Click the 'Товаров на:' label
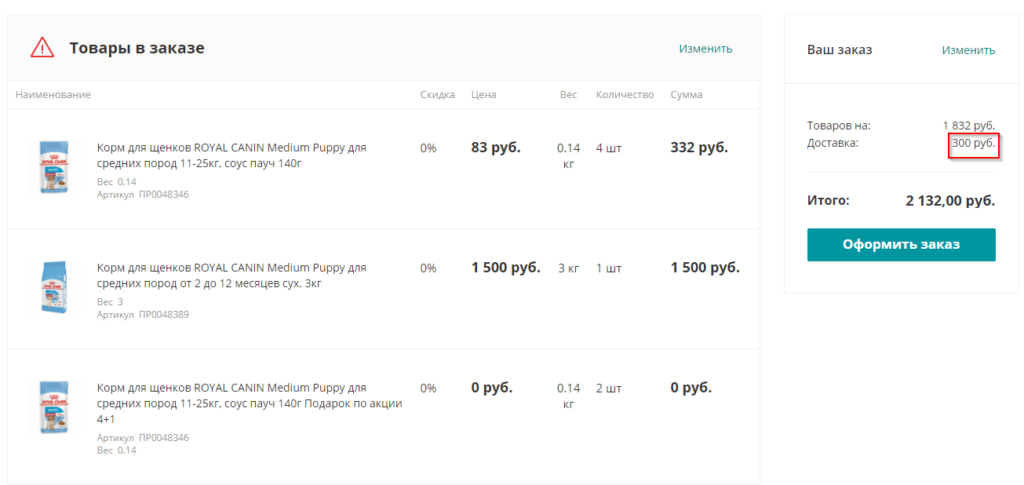The height and width of the screenshot is (485, 1024). pos(839,126)
